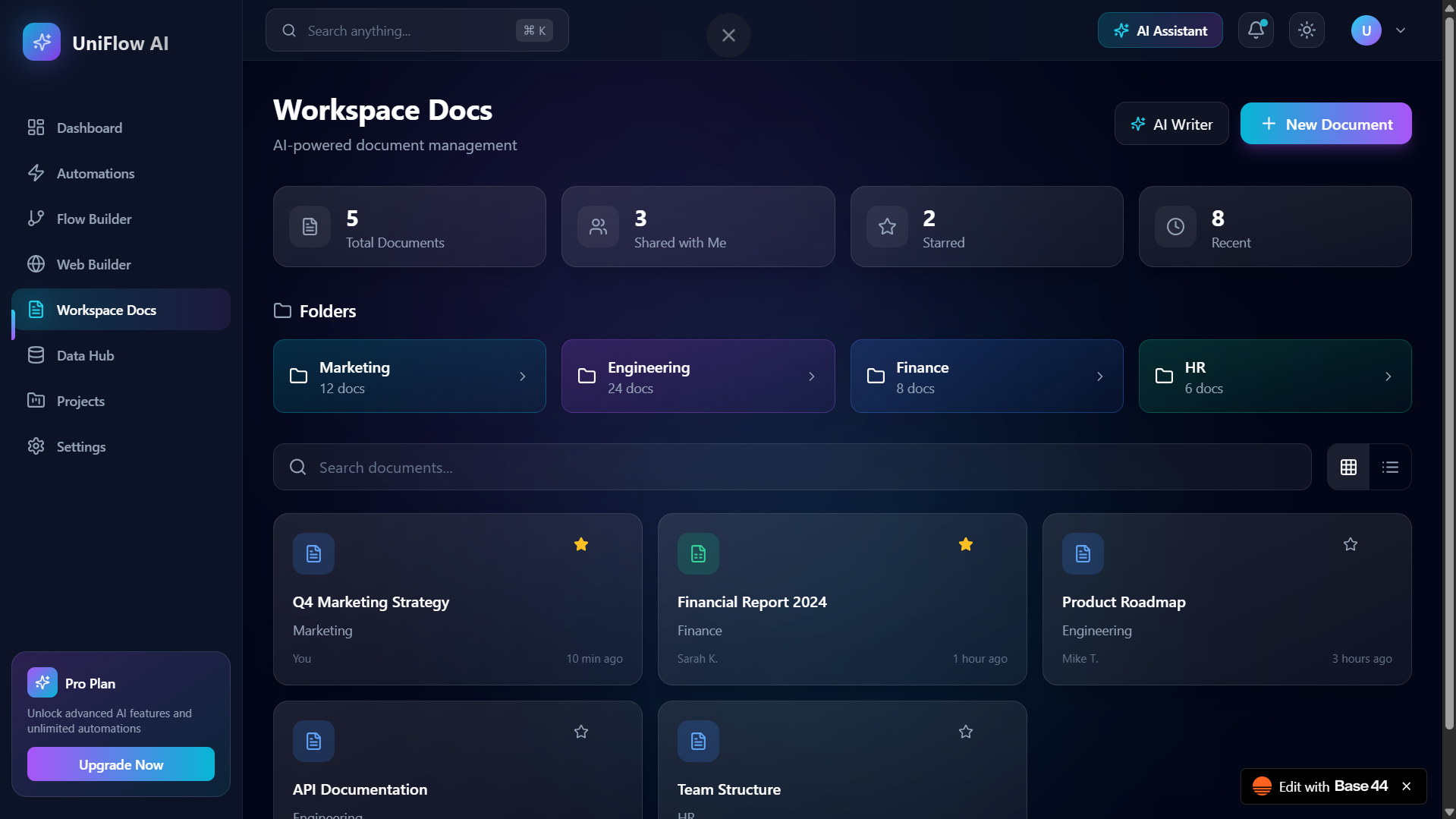Star the API Documentation document
This screenshot has width=1456, height=819.
pos(580,732)
